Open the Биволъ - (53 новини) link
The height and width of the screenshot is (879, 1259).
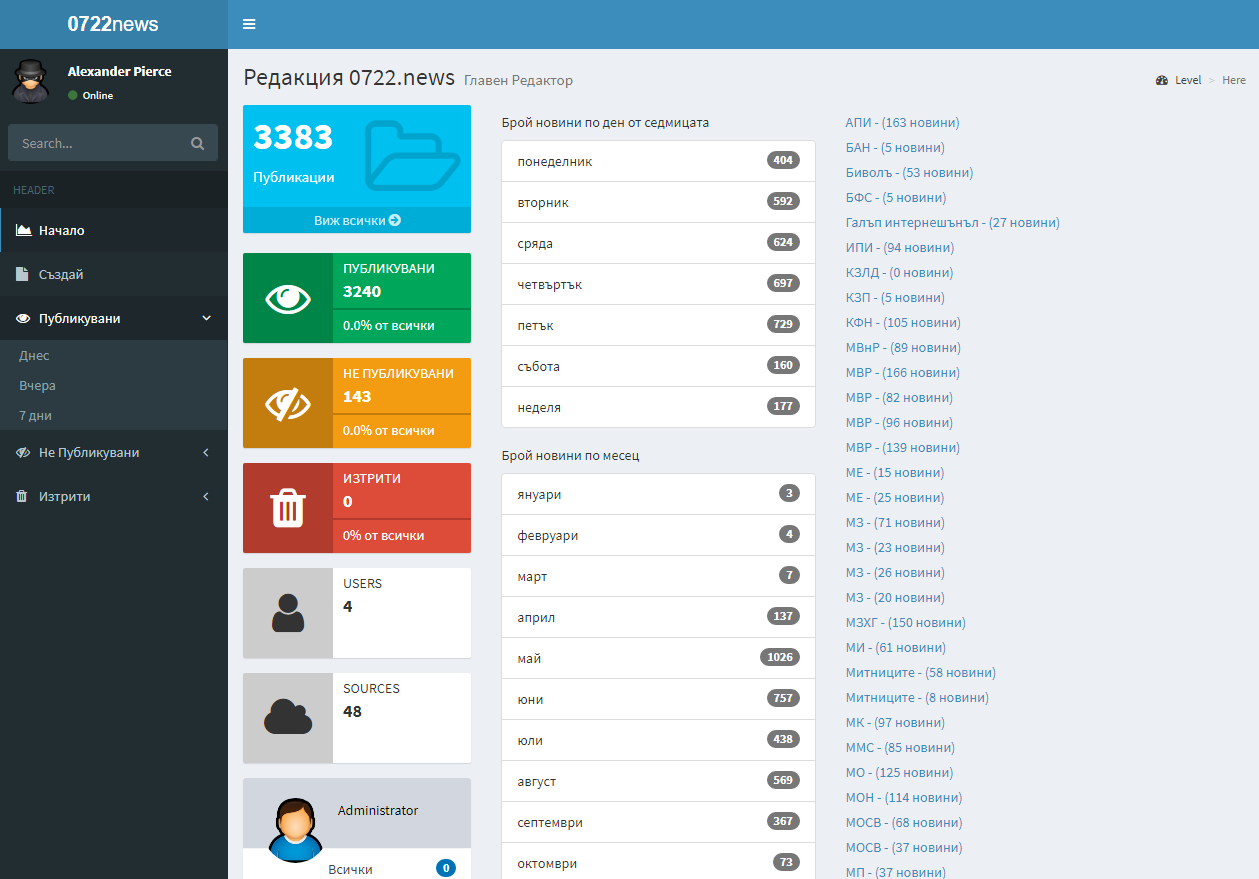point(909,172)
